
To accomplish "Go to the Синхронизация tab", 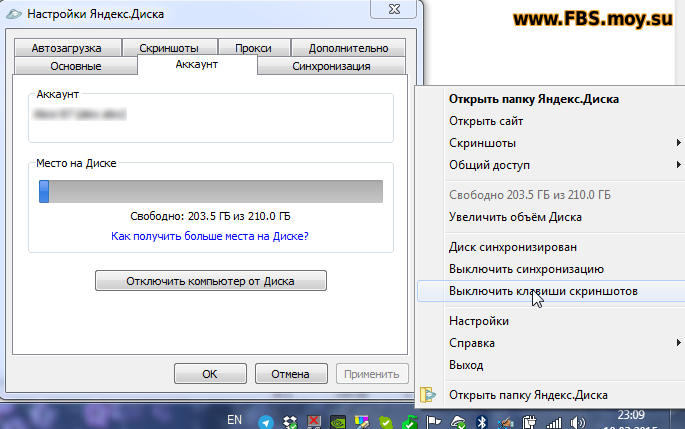I will [x=331, y=66].
